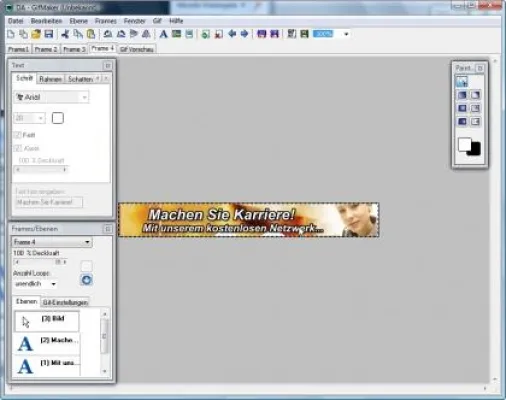Click the light teal icon beside the insert image icon
This screenshot has width=506, height=400.
(189, 34)
